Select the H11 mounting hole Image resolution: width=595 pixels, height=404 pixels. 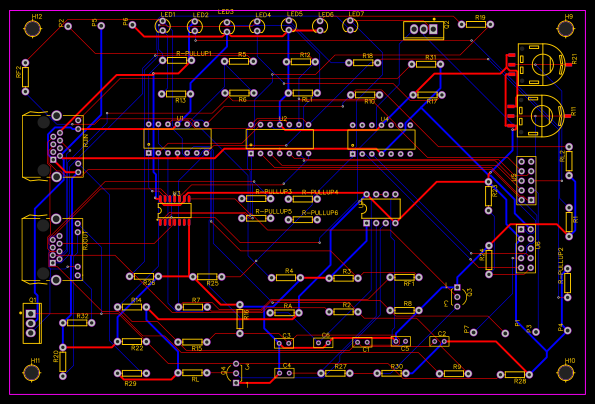pyautogui.click(x=32, y=373)
